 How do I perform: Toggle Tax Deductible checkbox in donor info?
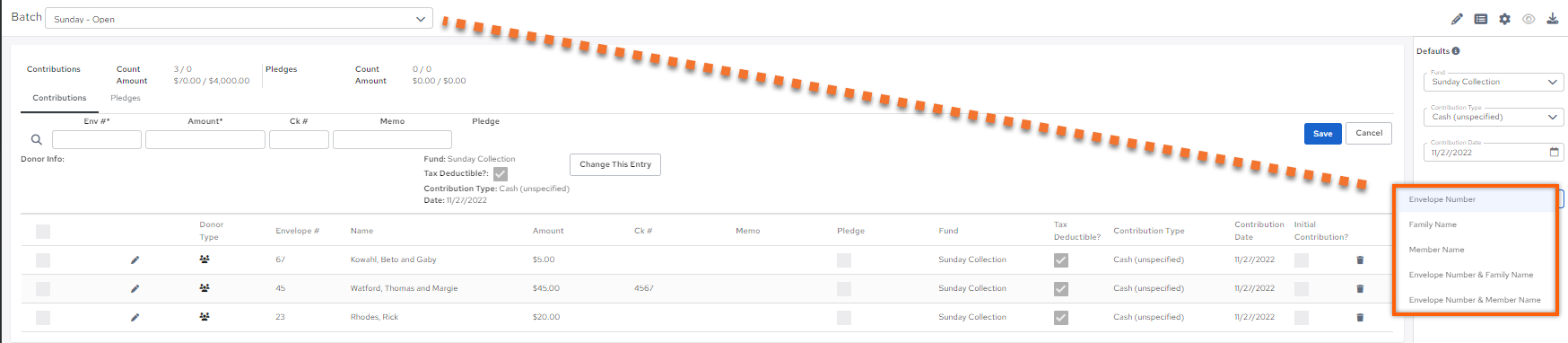point(501,174)
